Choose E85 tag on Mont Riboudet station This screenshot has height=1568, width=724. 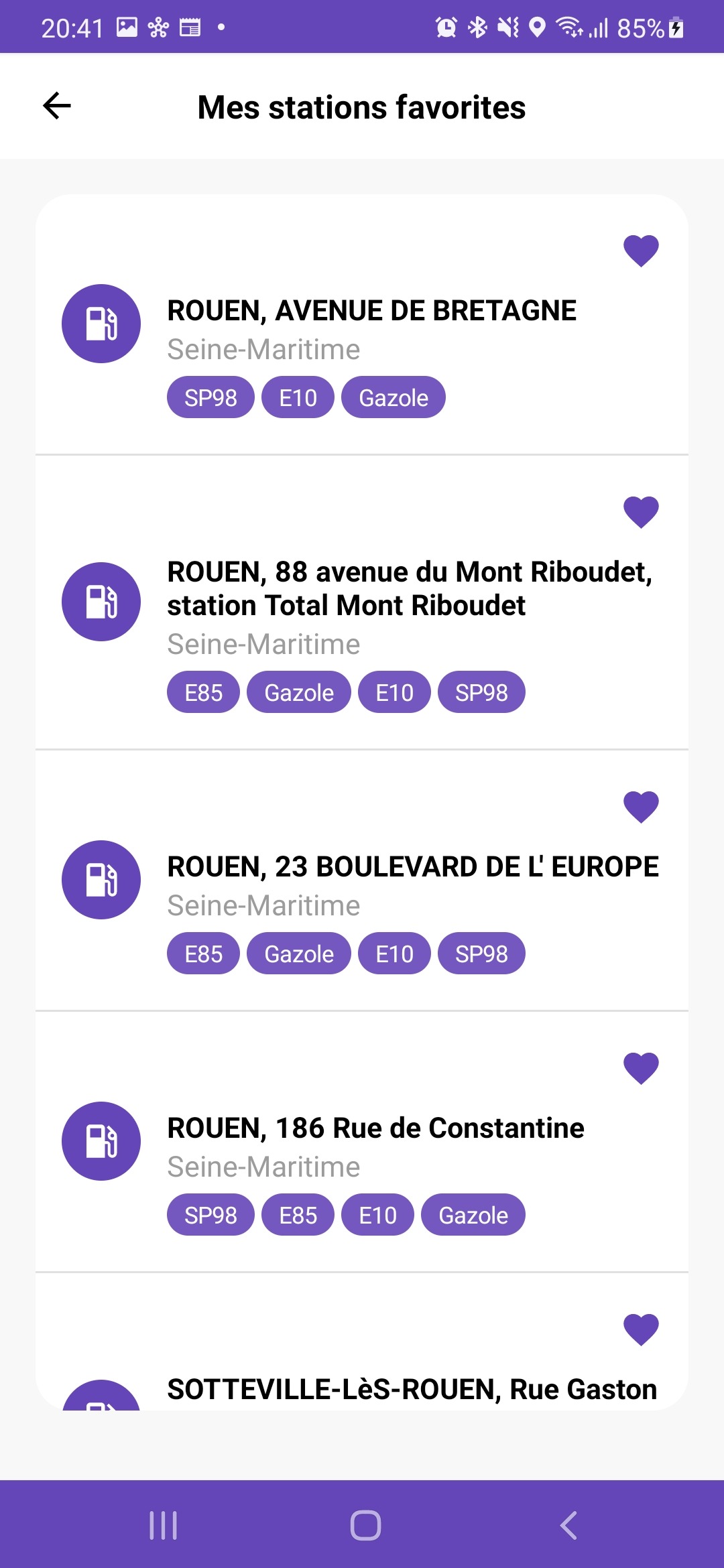(203, 692)
